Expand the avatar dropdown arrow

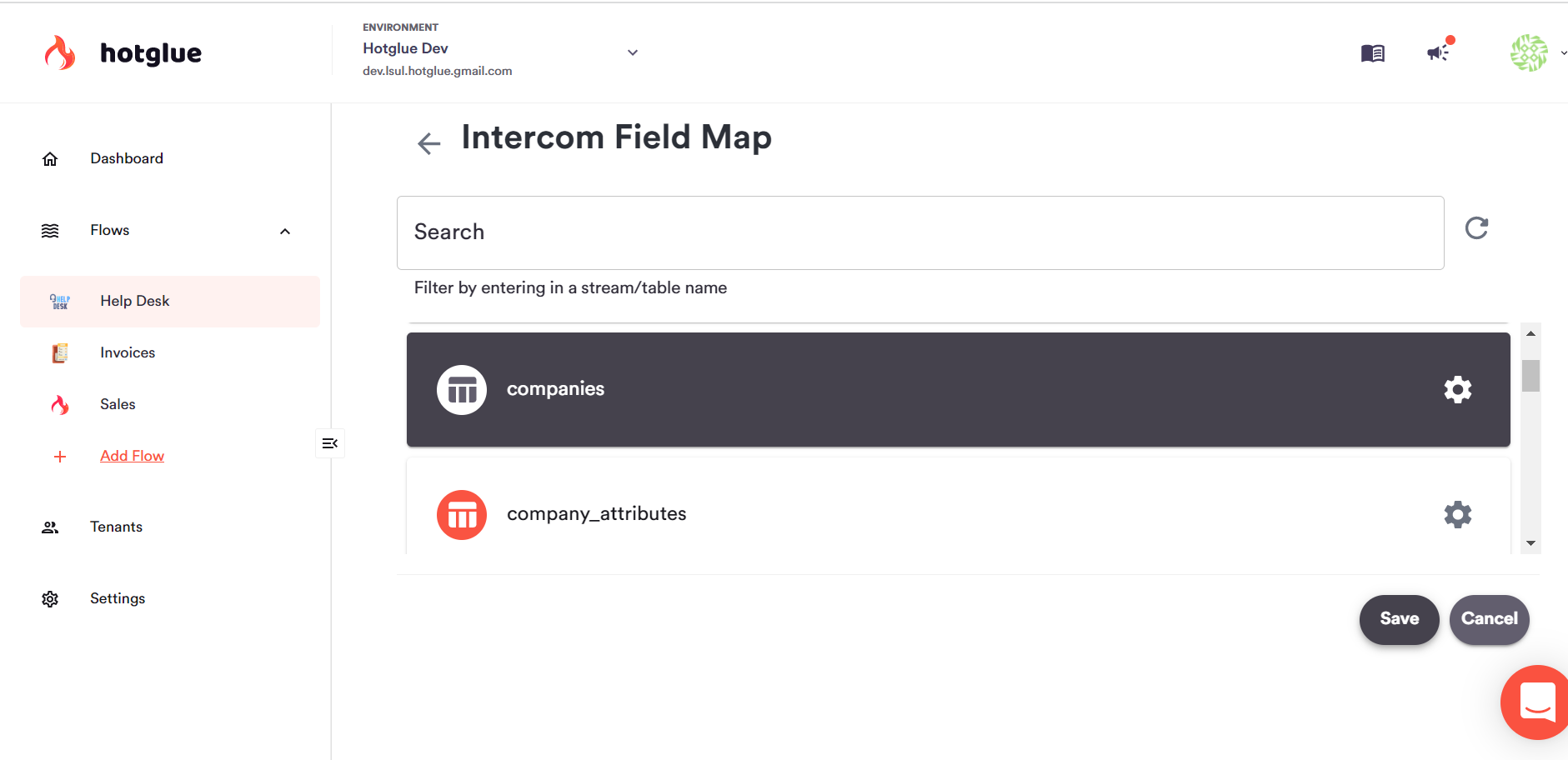[1563, 53]
